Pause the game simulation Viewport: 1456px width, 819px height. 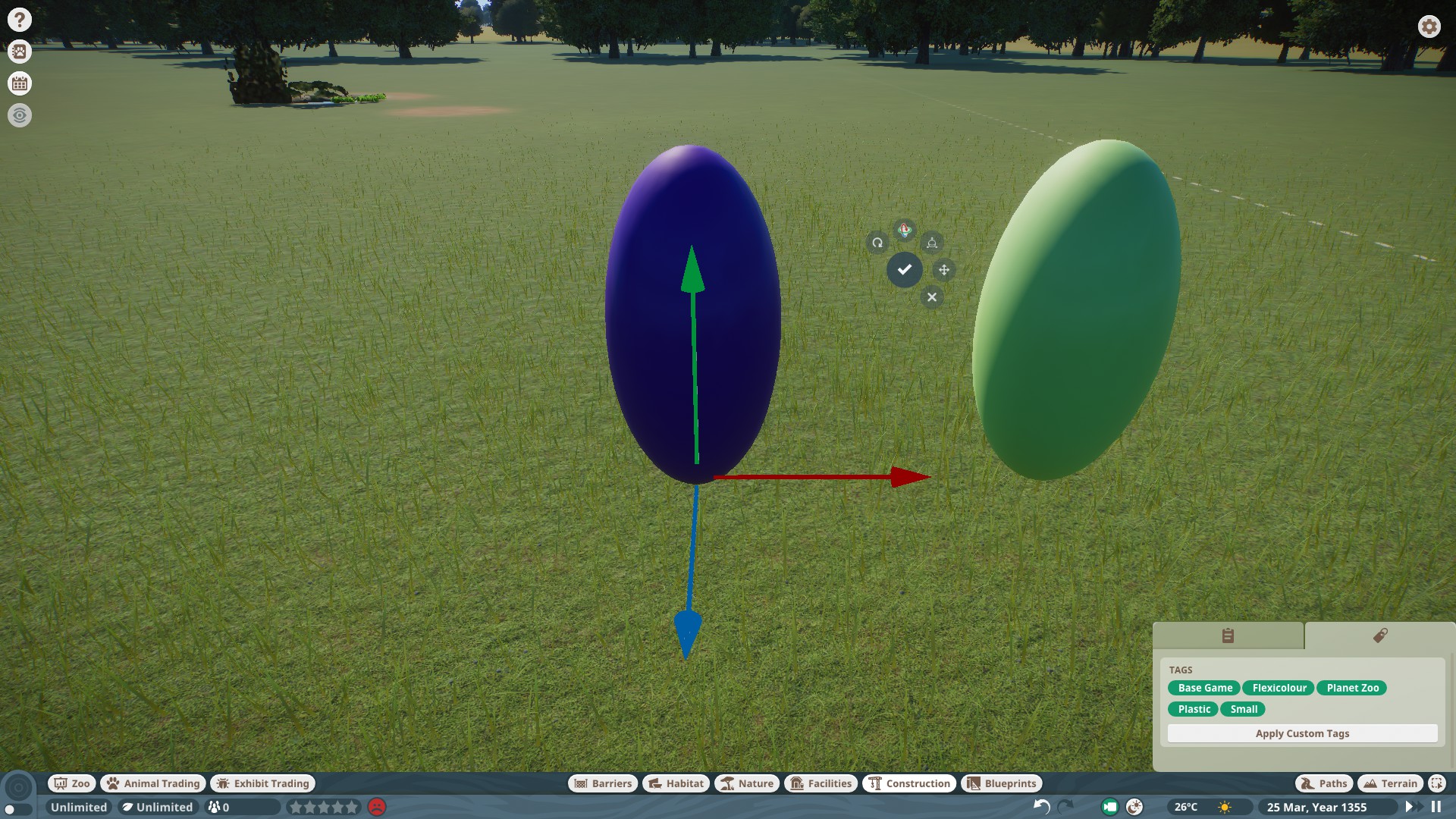[x=1436, y=807]
